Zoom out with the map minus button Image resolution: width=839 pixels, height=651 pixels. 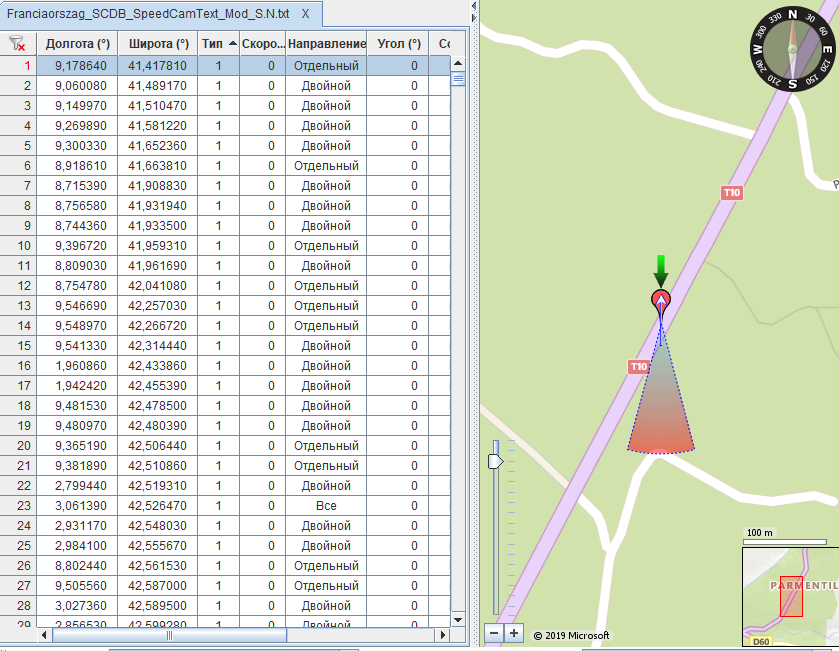[x=494, y=633]
